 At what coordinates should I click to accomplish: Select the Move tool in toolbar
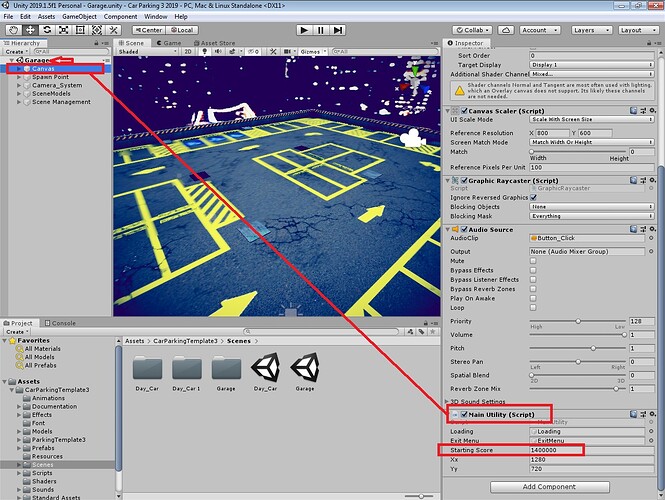[30, 30]
